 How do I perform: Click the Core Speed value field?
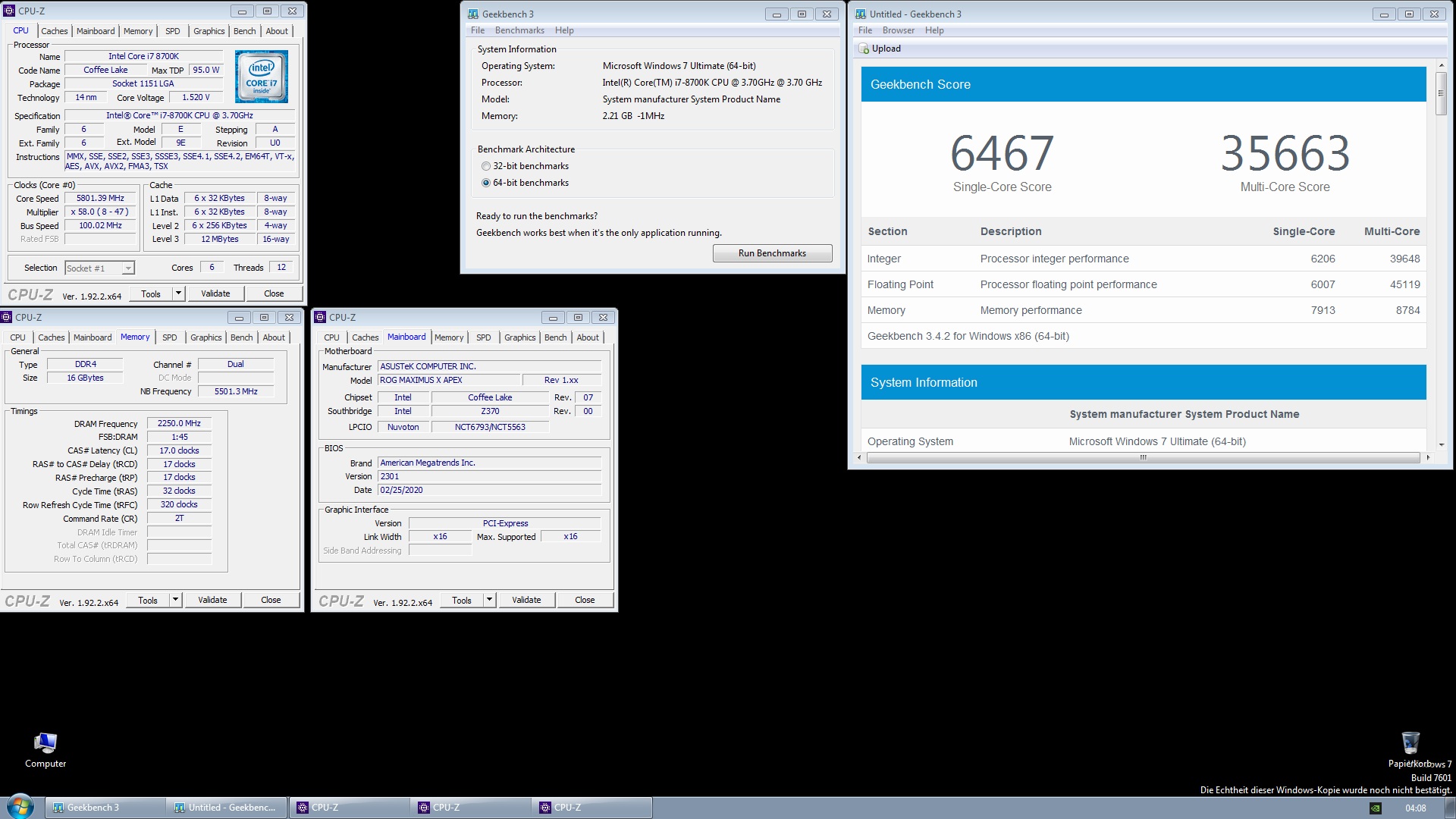pyautogui.click(x=100, y=199)
